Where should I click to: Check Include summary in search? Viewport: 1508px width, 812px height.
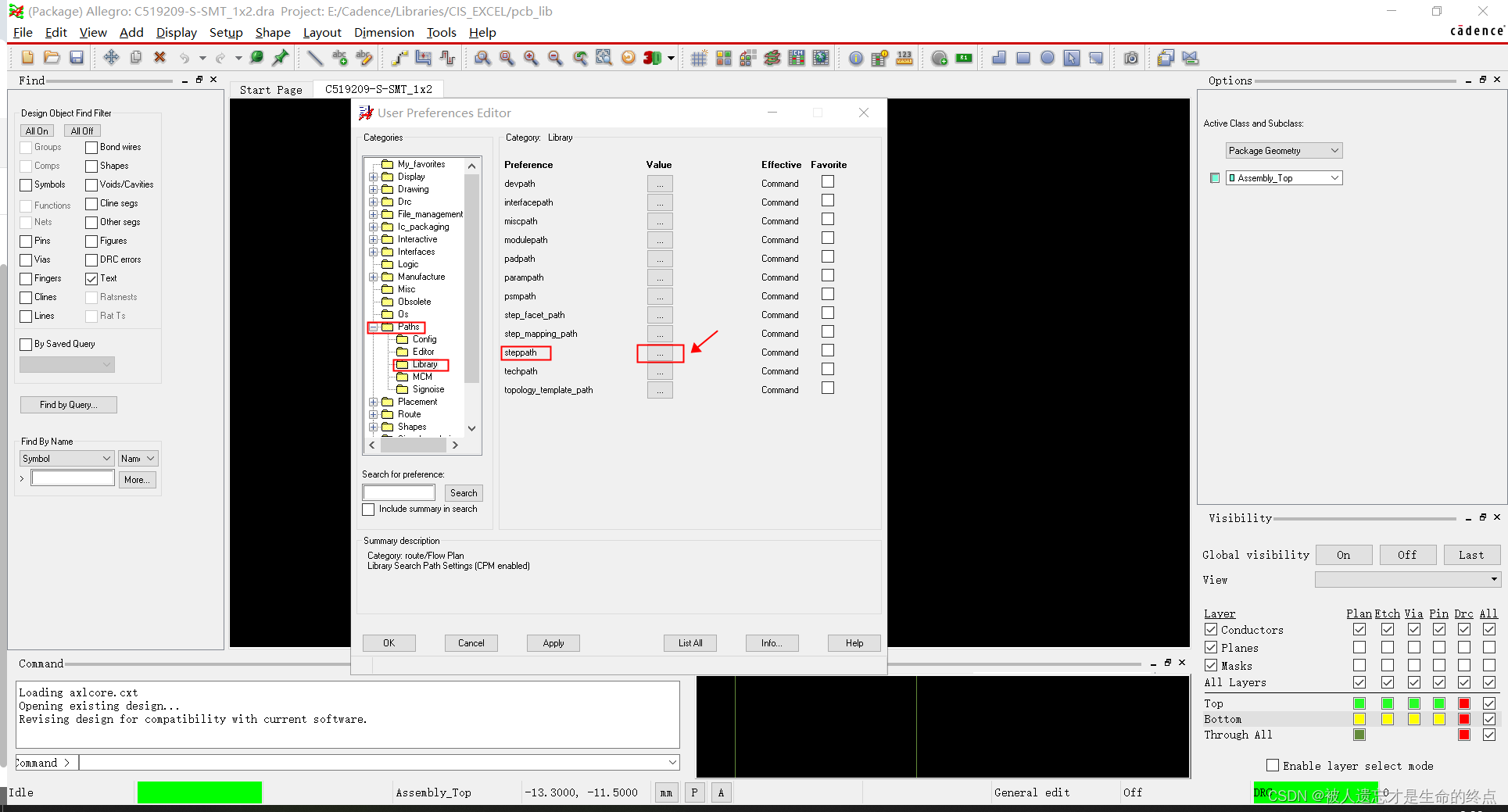(368, 510)
